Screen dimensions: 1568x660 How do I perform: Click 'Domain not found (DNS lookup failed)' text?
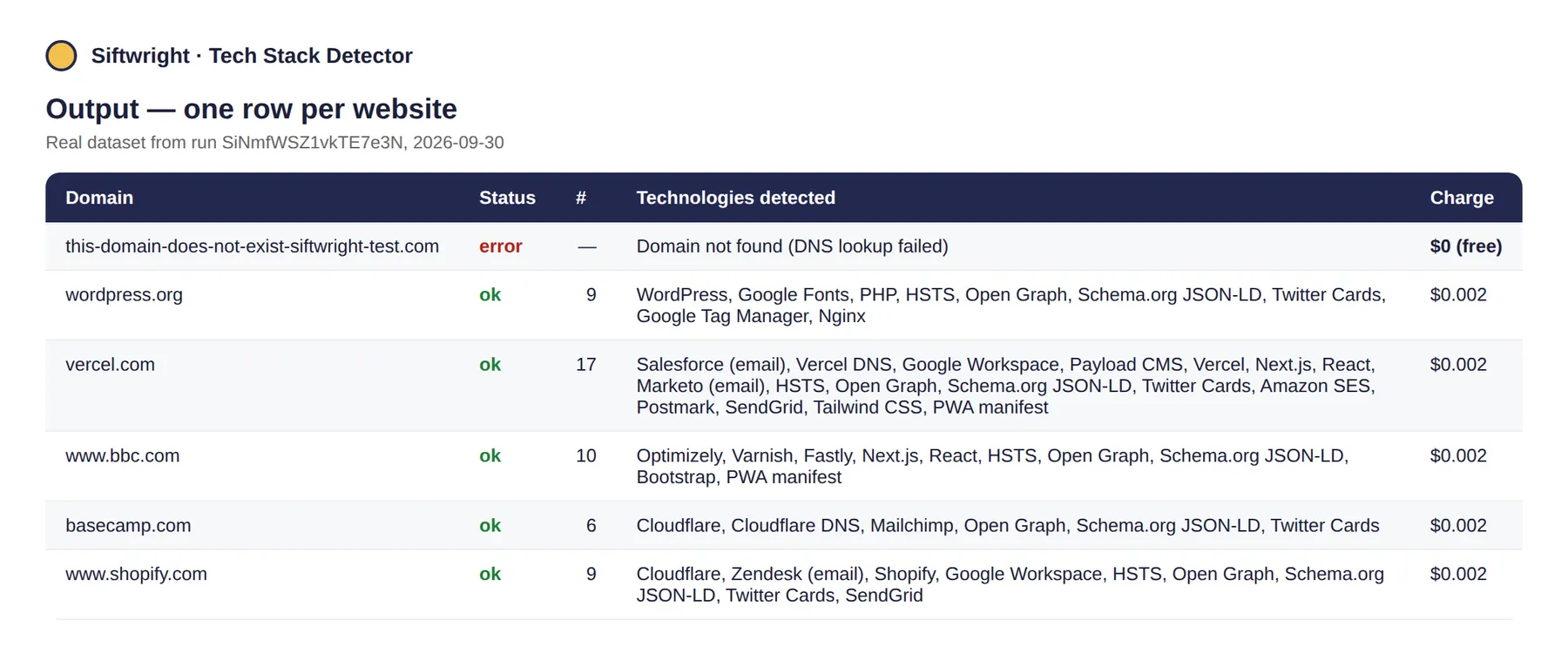[792, 246]
